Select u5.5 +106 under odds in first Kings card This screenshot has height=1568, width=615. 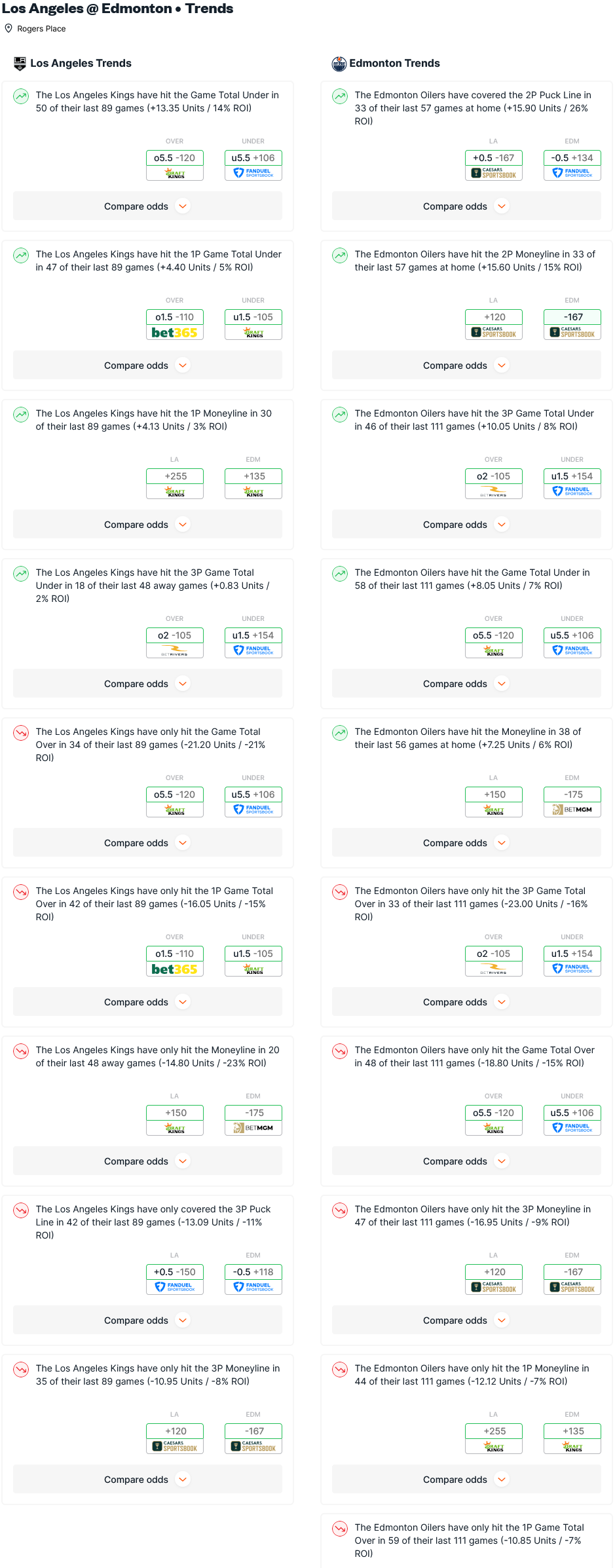point(253,158)
